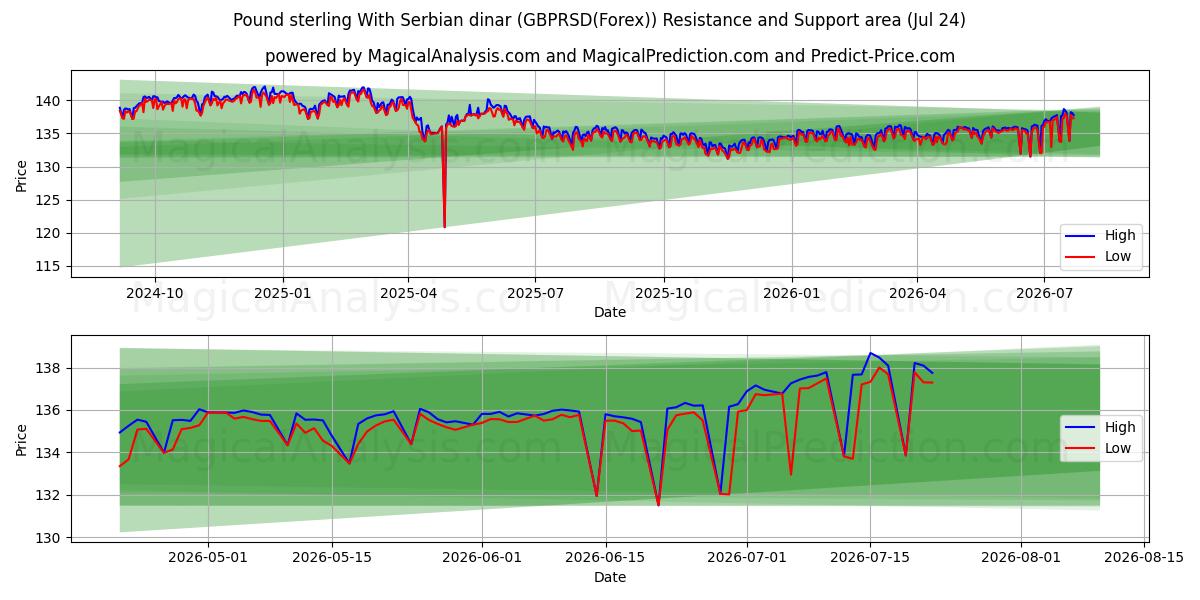The height and width of the screenshot is (600, 1200).
Task: Click the 'powered by MagicalAnalysis.com' subtitle line
Action: [x=610, y=56]
